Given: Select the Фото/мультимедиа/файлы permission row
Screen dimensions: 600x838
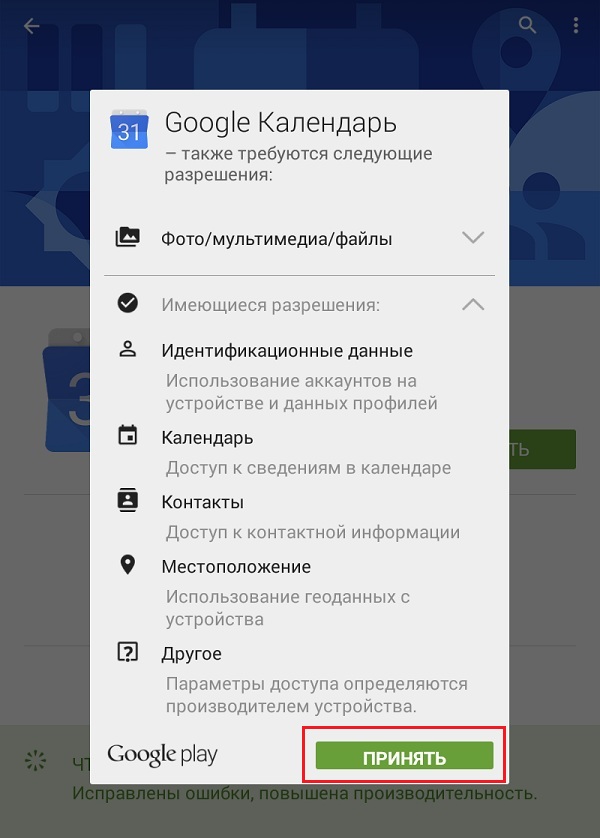Looking at the screenshot, I should (299, 238).
